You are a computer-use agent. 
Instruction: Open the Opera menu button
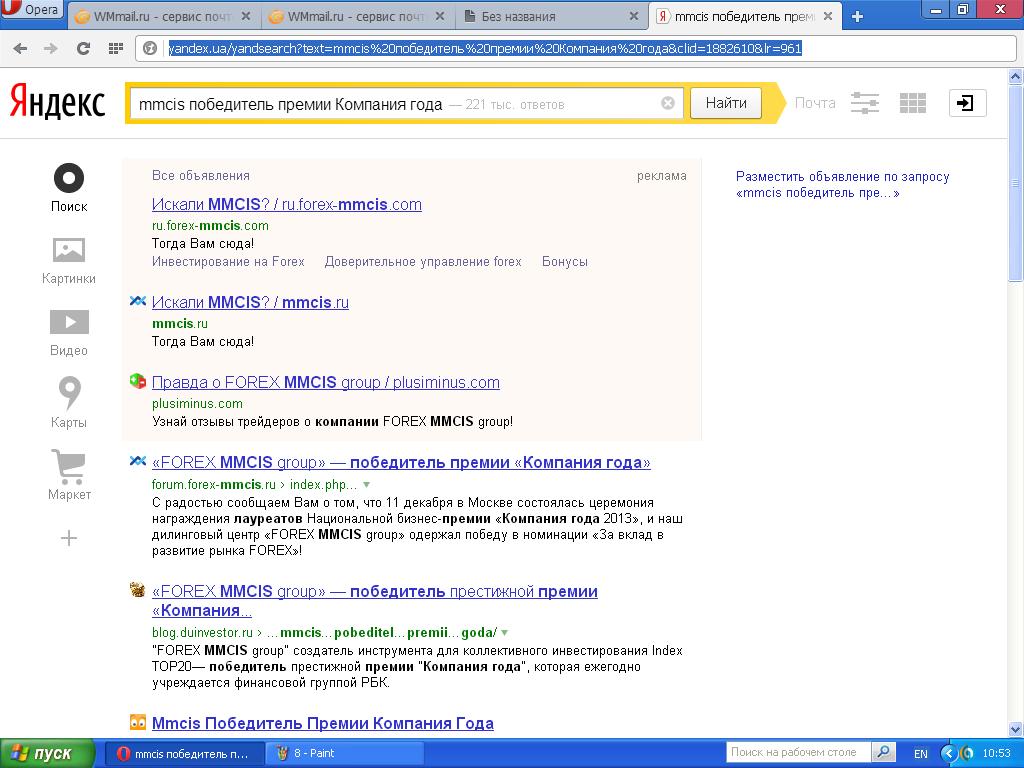31,10
